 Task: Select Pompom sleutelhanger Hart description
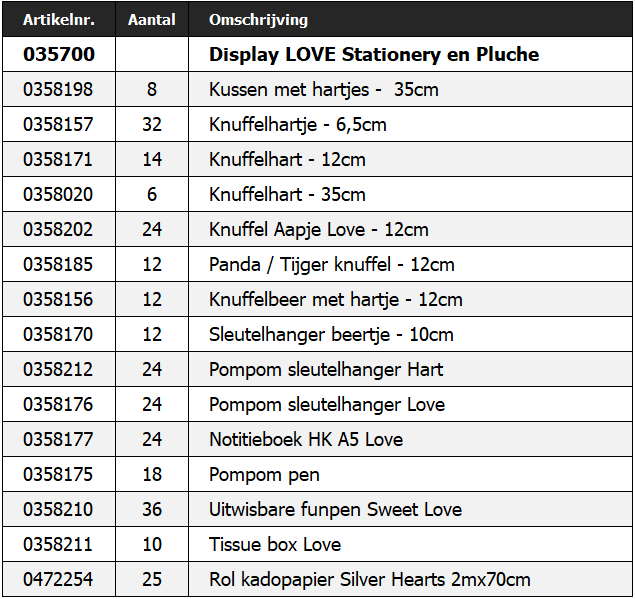[x=326, y=369]
